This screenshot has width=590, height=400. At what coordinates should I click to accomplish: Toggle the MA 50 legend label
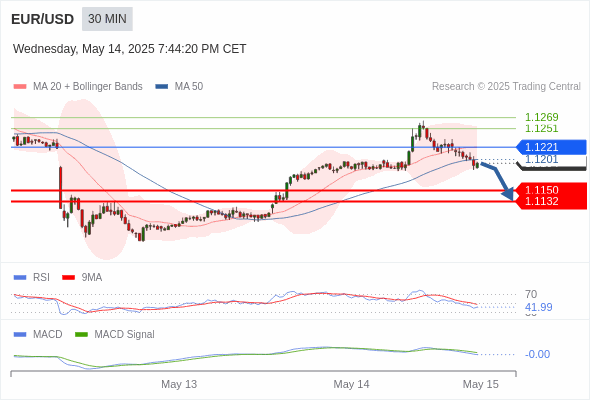click(x=189, y=87)
